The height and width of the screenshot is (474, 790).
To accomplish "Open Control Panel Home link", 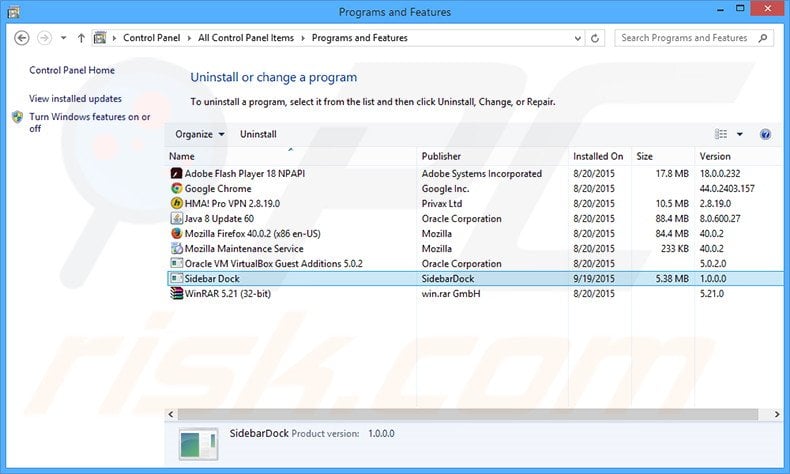I will (x=72, y=71).
